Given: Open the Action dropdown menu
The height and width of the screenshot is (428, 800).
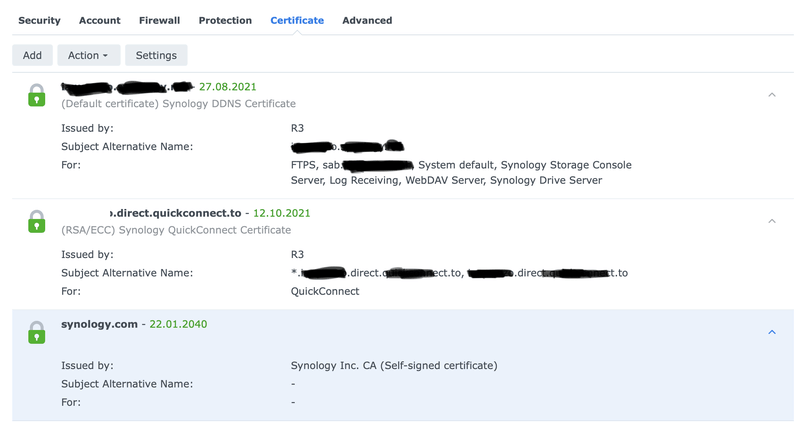Looking at the screenshot, I should click(89, 55).
